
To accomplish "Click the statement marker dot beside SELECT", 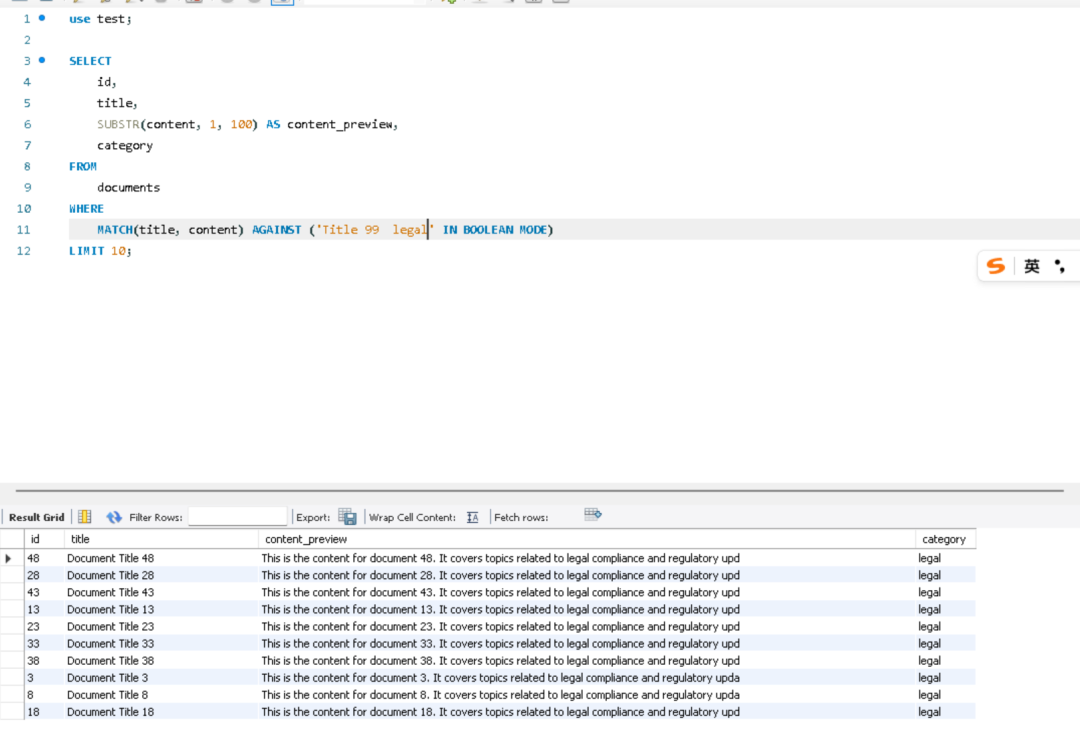I will tap(41, 60).
